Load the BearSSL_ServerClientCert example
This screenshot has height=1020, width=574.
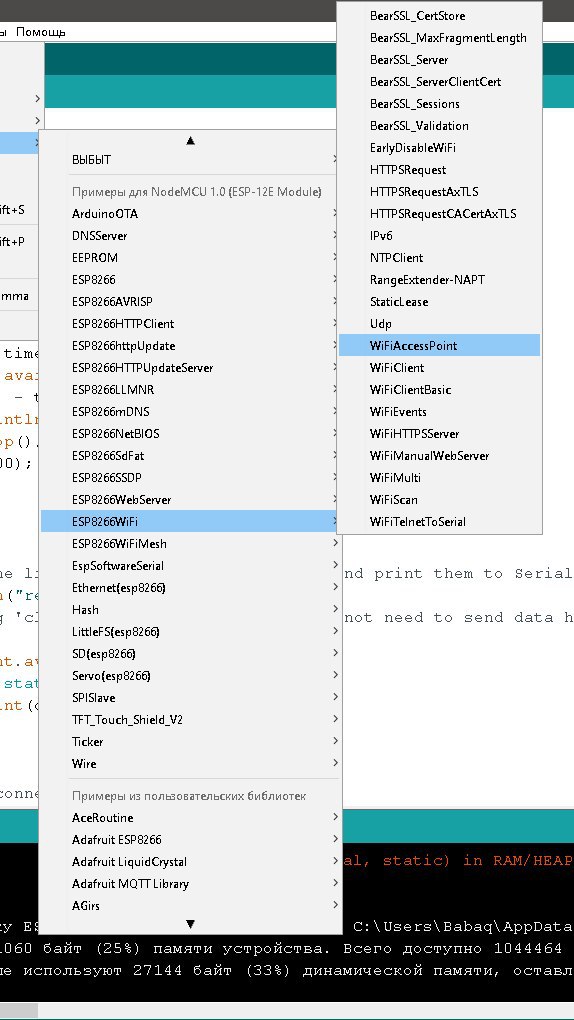coord(439,82)
